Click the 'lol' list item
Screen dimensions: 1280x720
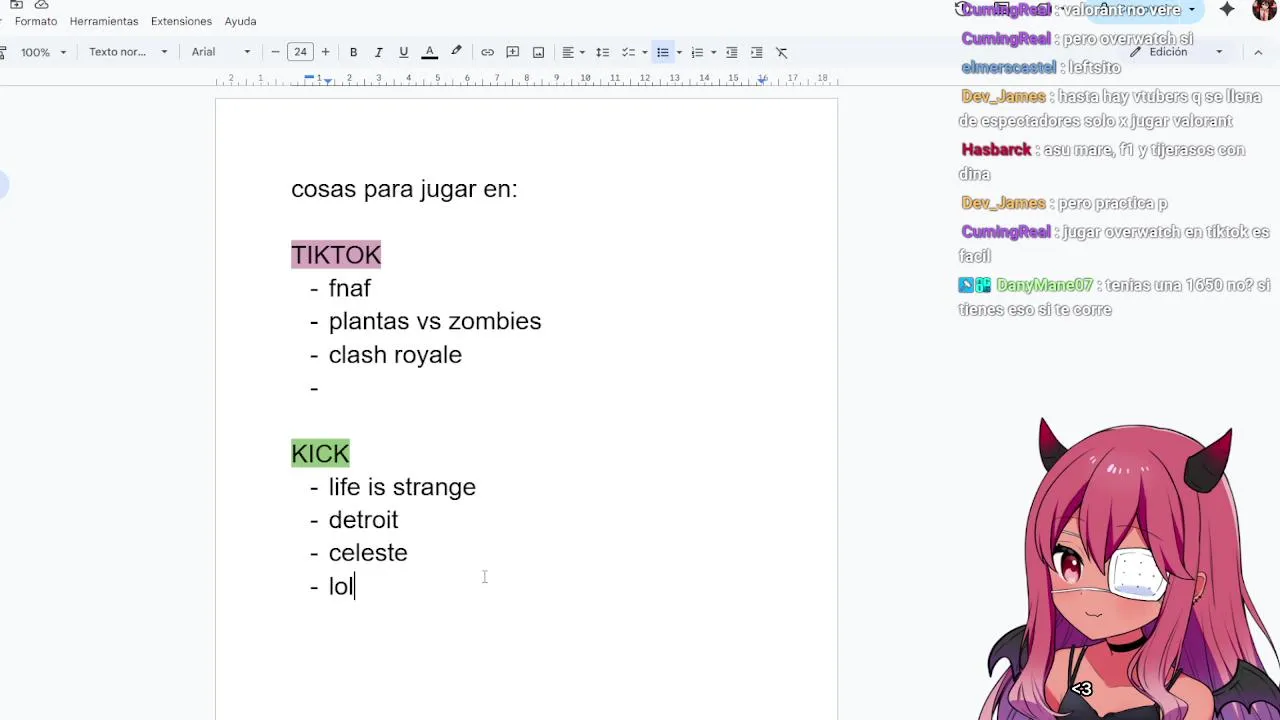tap(341, 586)
